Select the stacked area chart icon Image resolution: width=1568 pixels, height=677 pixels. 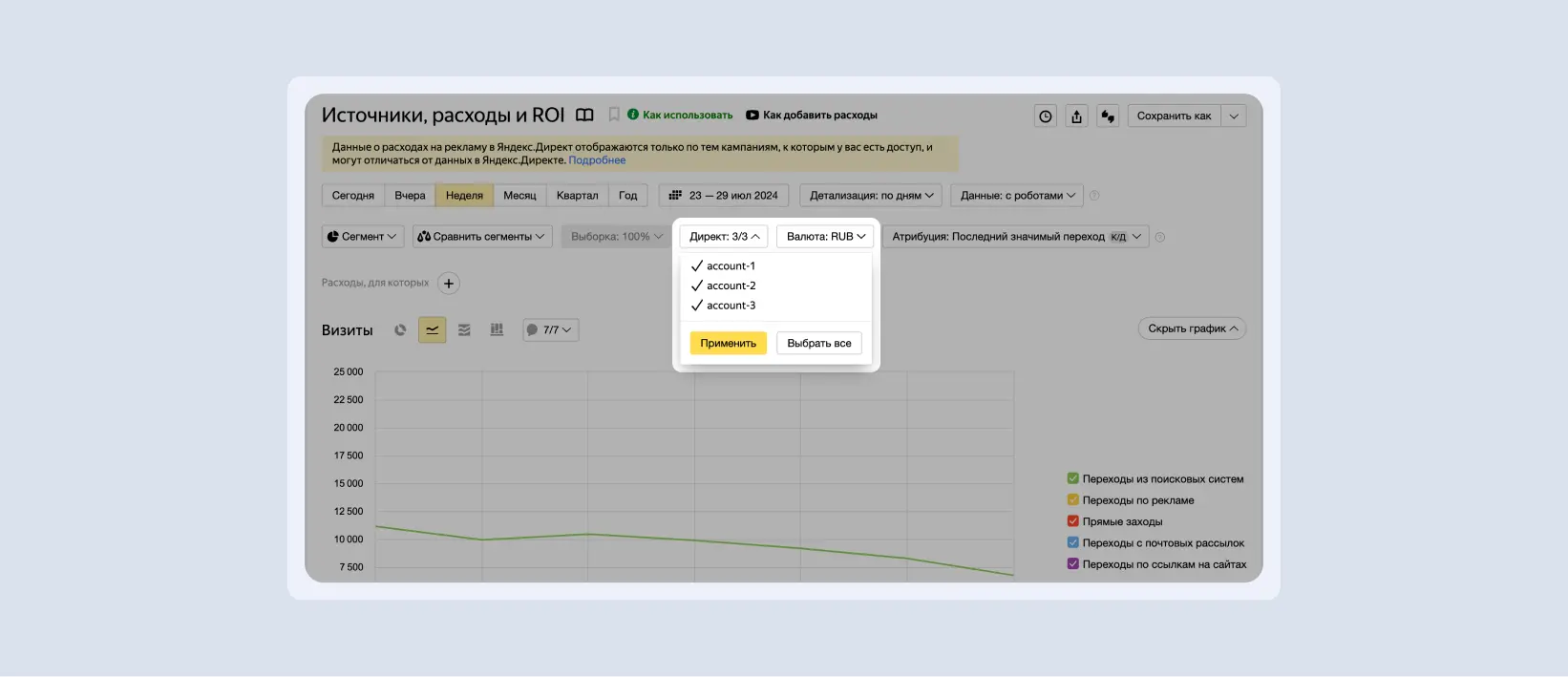(x=464, y=330)
